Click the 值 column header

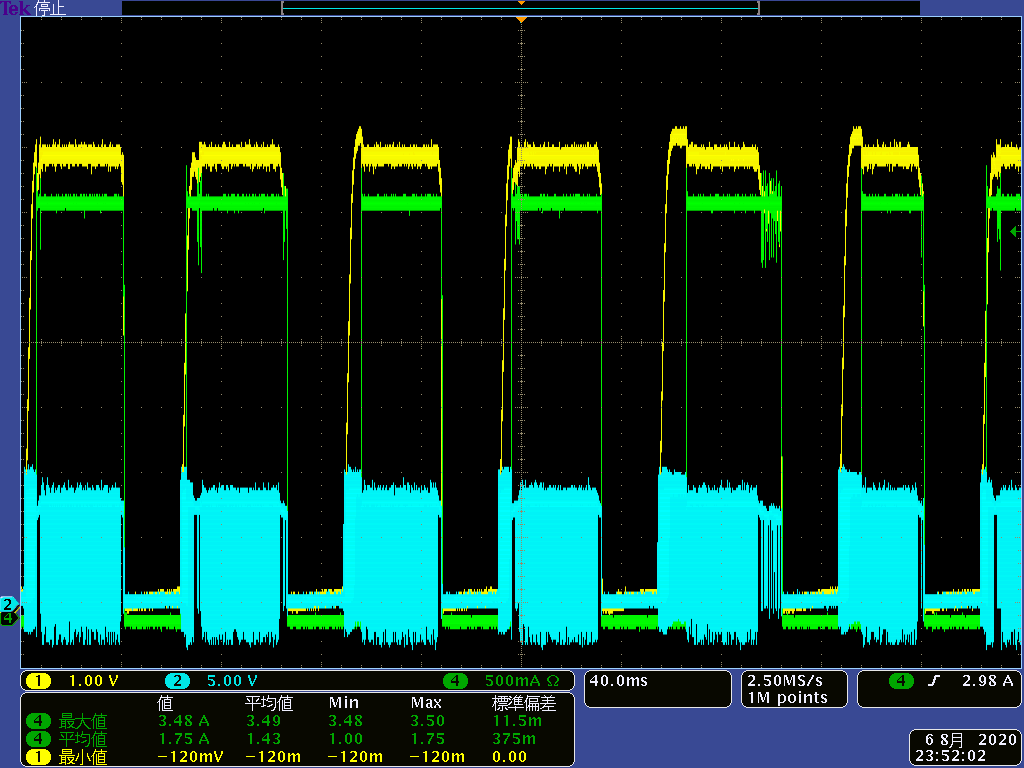click(165, 703)
